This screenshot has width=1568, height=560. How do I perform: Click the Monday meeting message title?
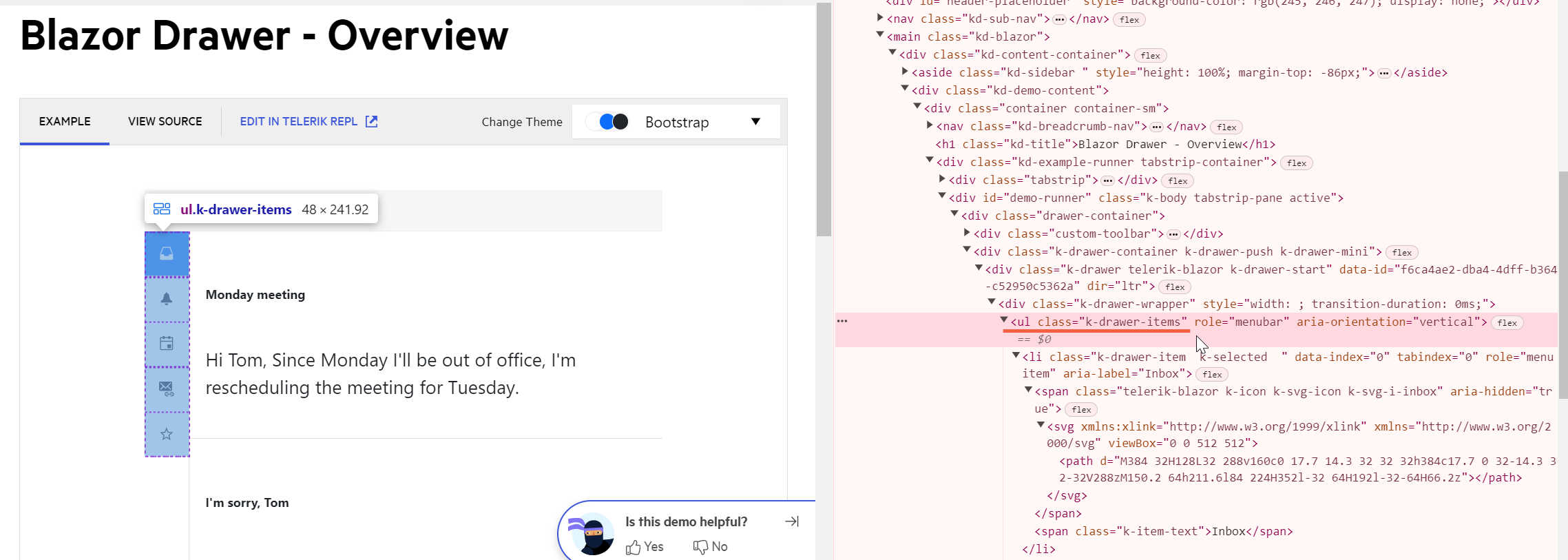255,295
